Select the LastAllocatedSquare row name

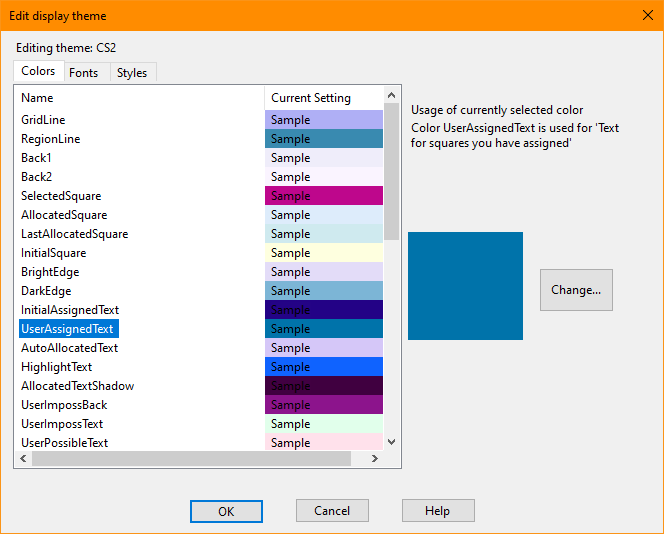pos(75,234)
